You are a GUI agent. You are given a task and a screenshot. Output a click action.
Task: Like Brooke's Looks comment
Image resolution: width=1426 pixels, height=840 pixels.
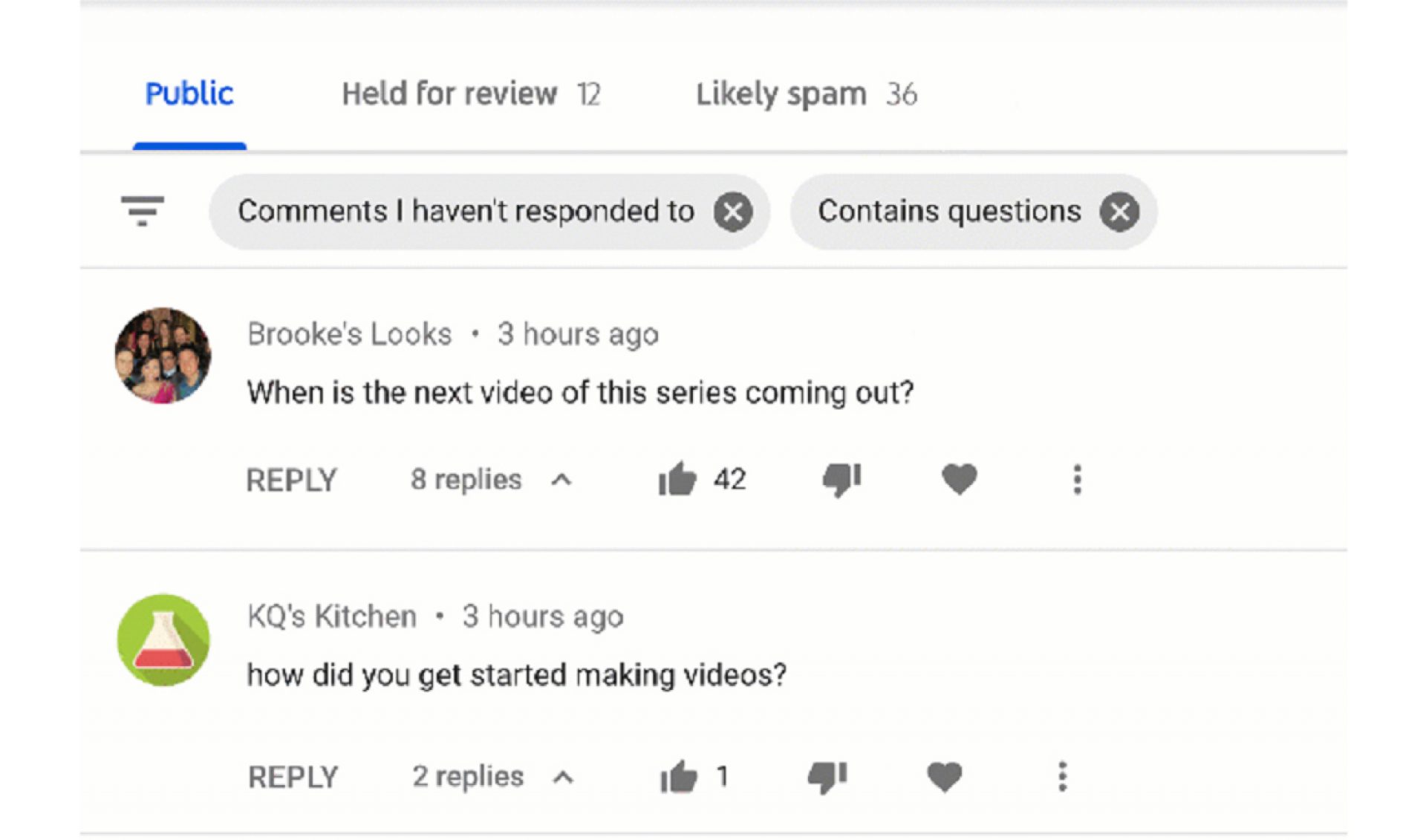pyautogui.click(x=678, y=479)
